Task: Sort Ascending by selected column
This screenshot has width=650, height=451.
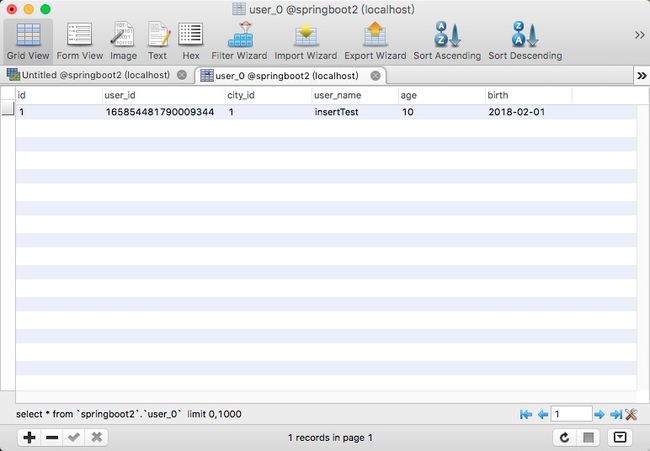Action: [447, 41]
